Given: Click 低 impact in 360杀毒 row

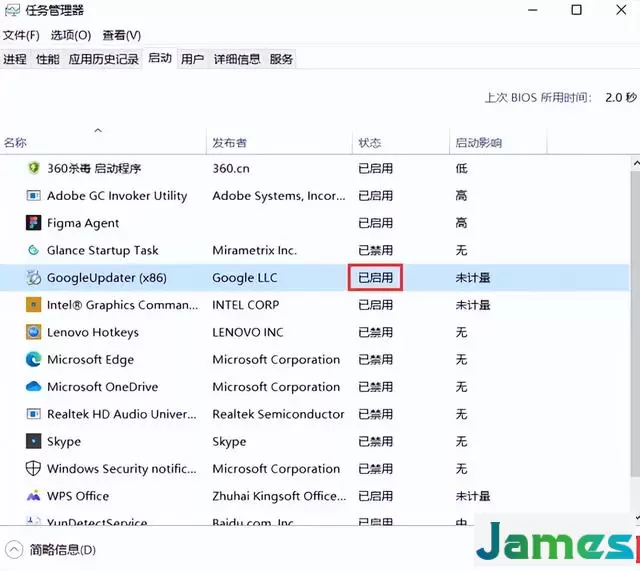Looking at the screenshot, I should click(x=462, y=168).
